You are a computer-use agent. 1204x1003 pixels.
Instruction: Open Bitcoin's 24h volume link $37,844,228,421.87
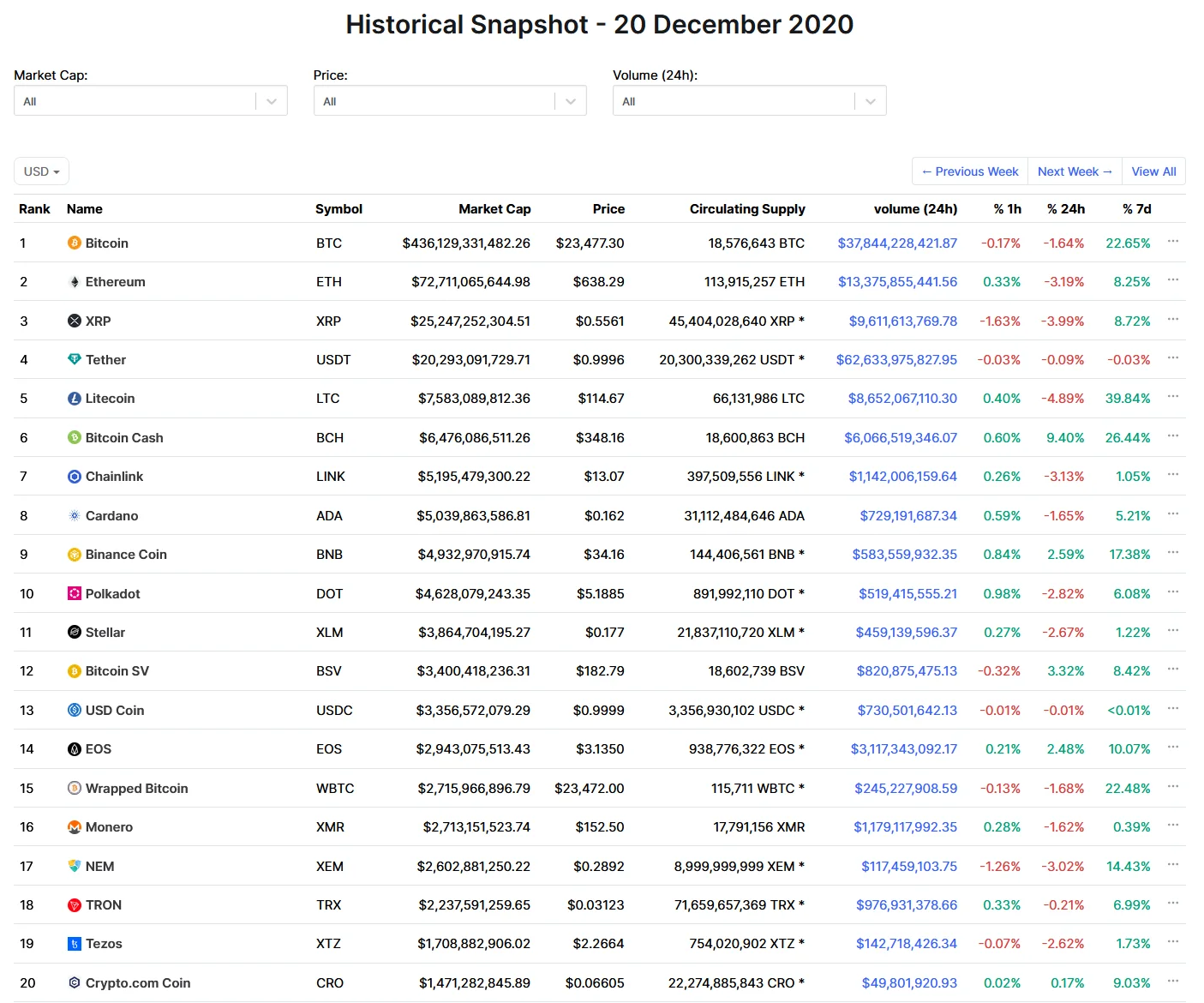point(897,243)
